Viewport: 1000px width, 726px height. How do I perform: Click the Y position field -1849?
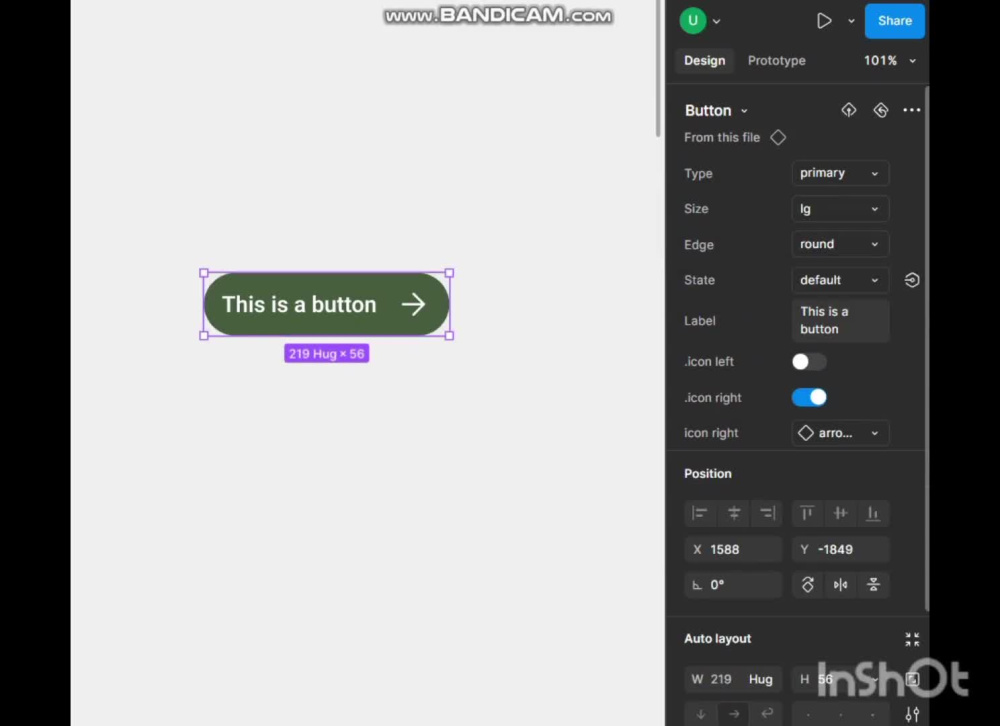pyautogui.click(x=840, y=549)
